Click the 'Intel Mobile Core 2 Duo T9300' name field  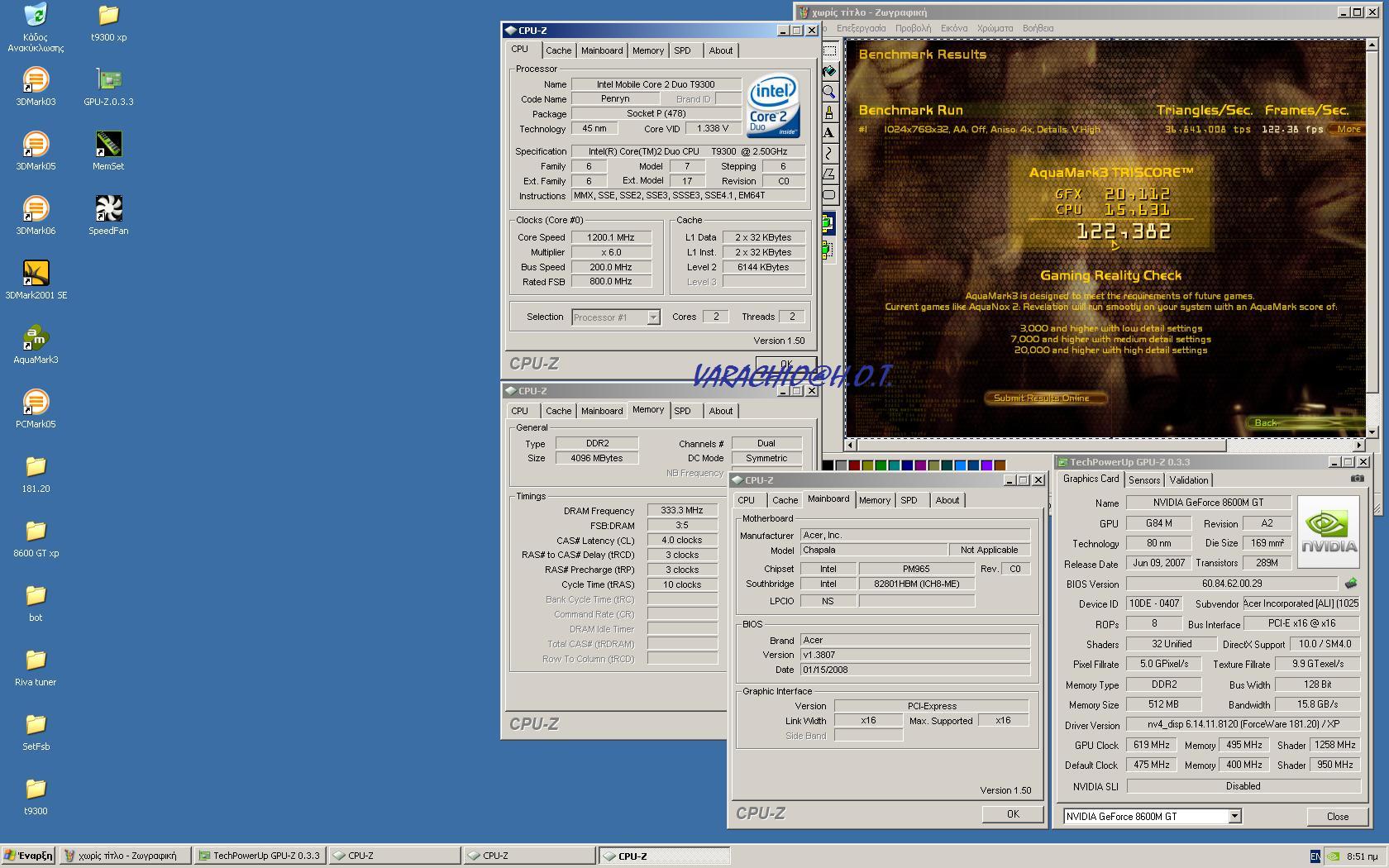click(656, 84)
